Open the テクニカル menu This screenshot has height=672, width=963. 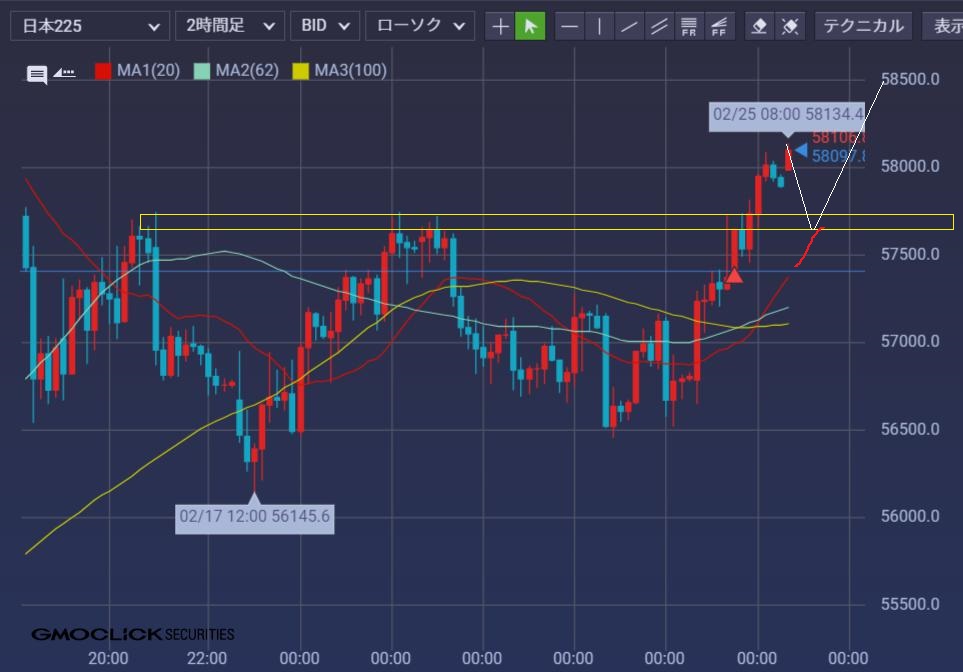click(862, 26)
